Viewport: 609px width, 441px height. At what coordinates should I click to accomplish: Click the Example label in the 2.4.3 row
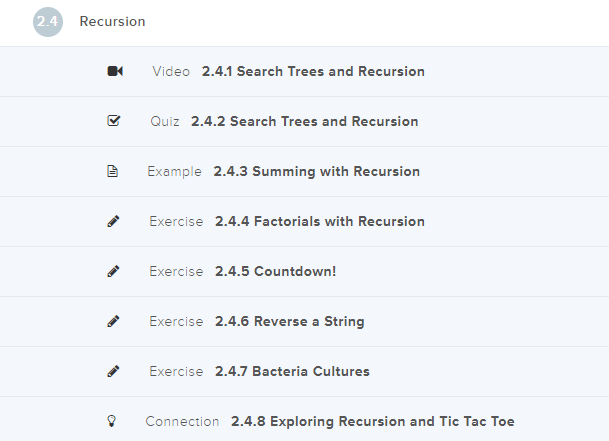[x=174, y=172]
